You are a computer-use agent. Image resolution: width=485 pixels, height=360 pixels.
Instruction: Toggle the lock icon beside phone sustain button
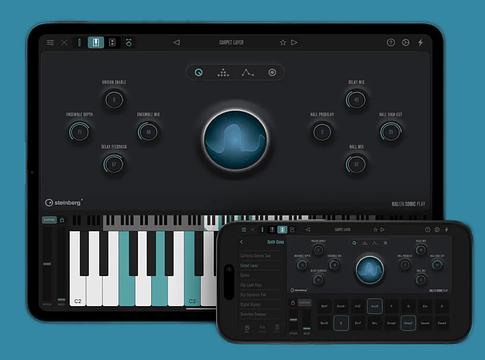point(293,303)
